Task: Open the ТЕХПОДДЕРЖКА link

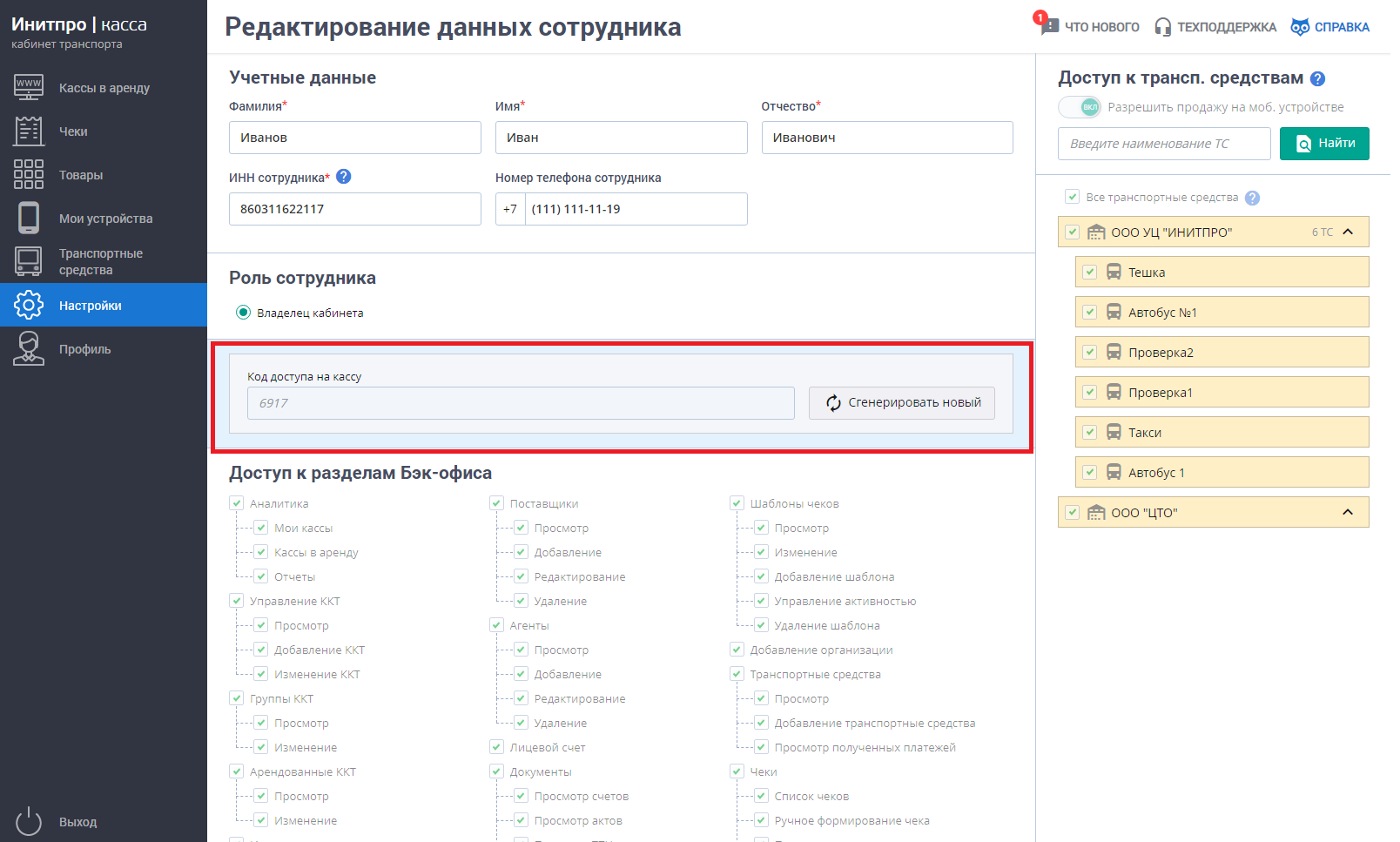Action: (x=1227, y=27)
